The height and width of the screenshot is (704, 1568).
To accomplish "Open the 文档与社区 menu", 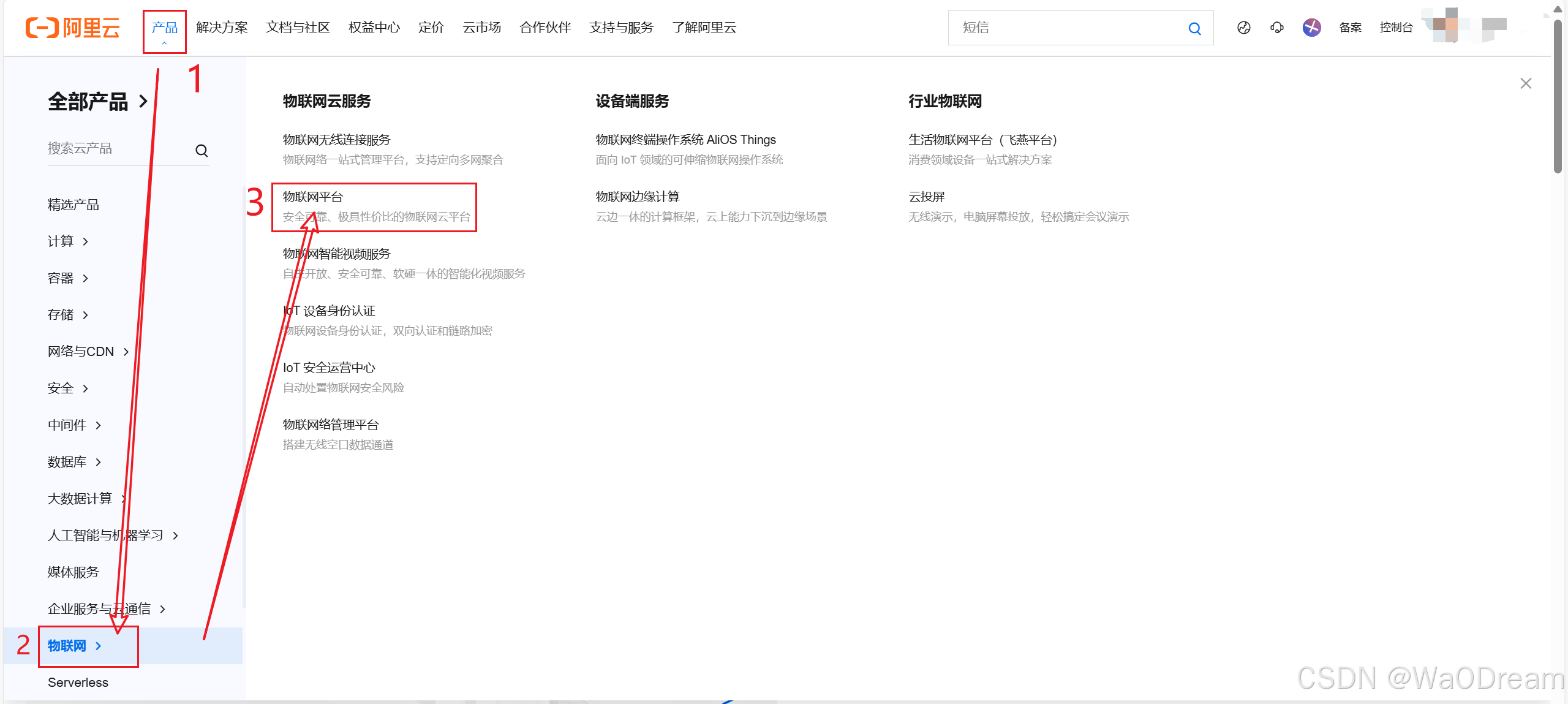I will pyautogui.click(x=298, y=28).
